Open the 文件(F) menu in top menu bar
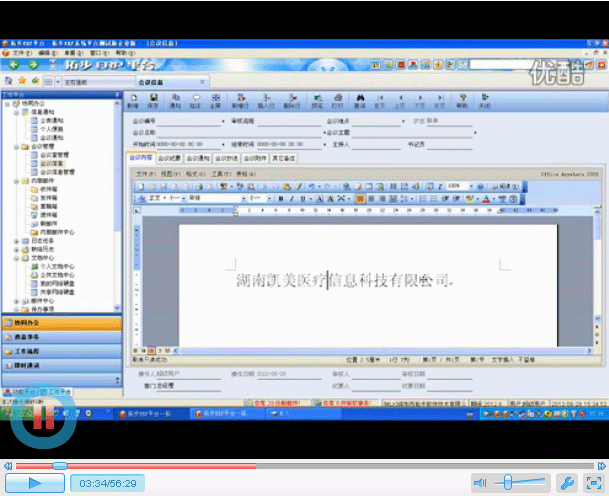609x496 pixels. pyautogui.click(x=17, y=52)
